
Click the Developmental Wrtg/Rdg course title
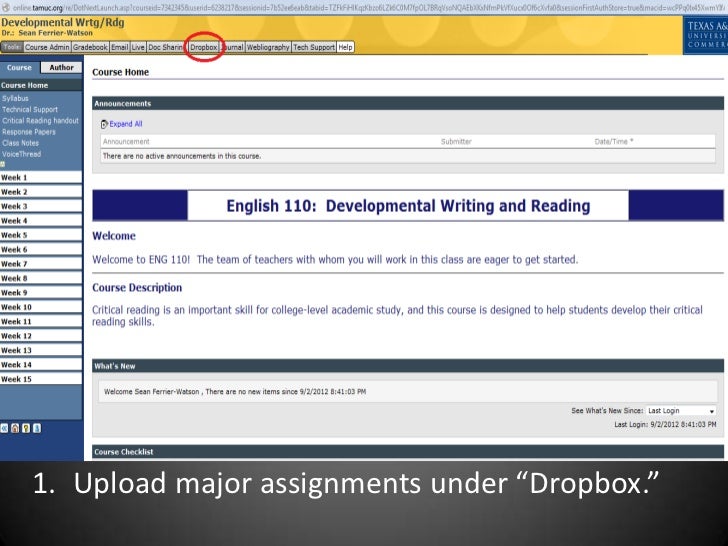point(63,23)
